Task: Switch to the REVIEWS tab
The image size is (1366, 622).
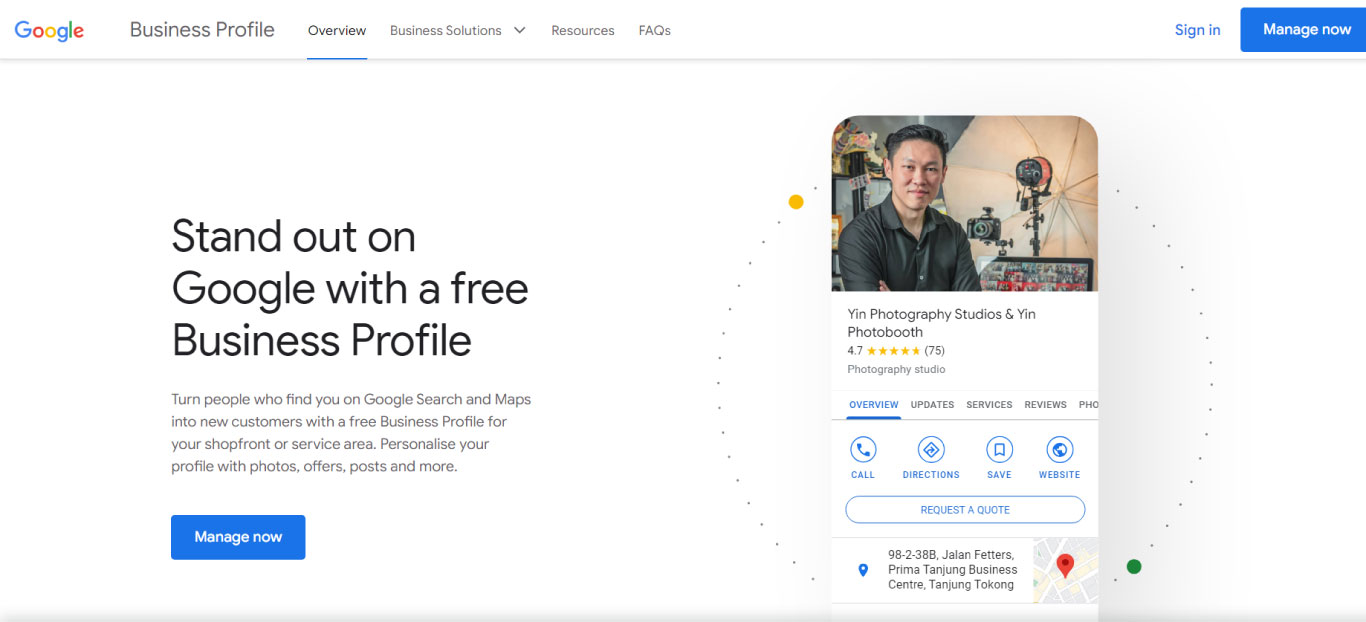Action: coord(1045,405)
